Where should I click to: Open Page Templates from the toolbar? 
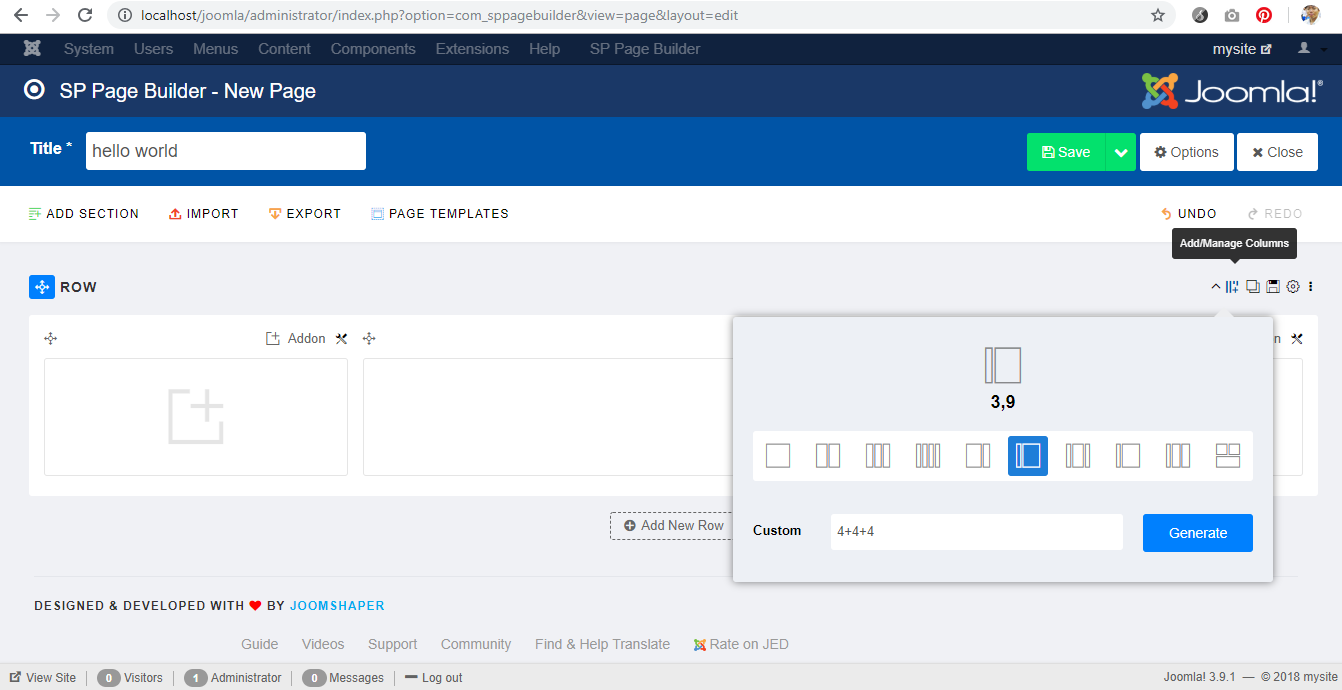439,214
